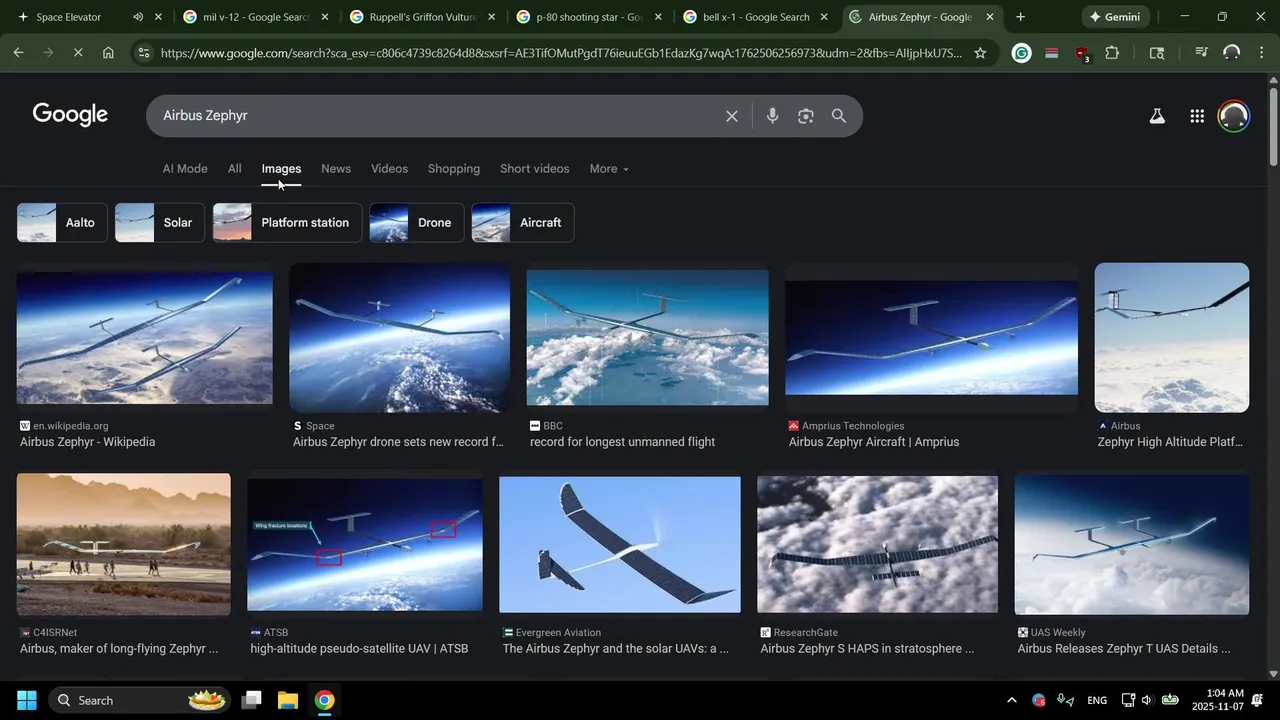This screenshot has width=1280, height=720.
Task: Start voice search with the microphone icon
Action: pyautogui.click(x=772, y=116)
